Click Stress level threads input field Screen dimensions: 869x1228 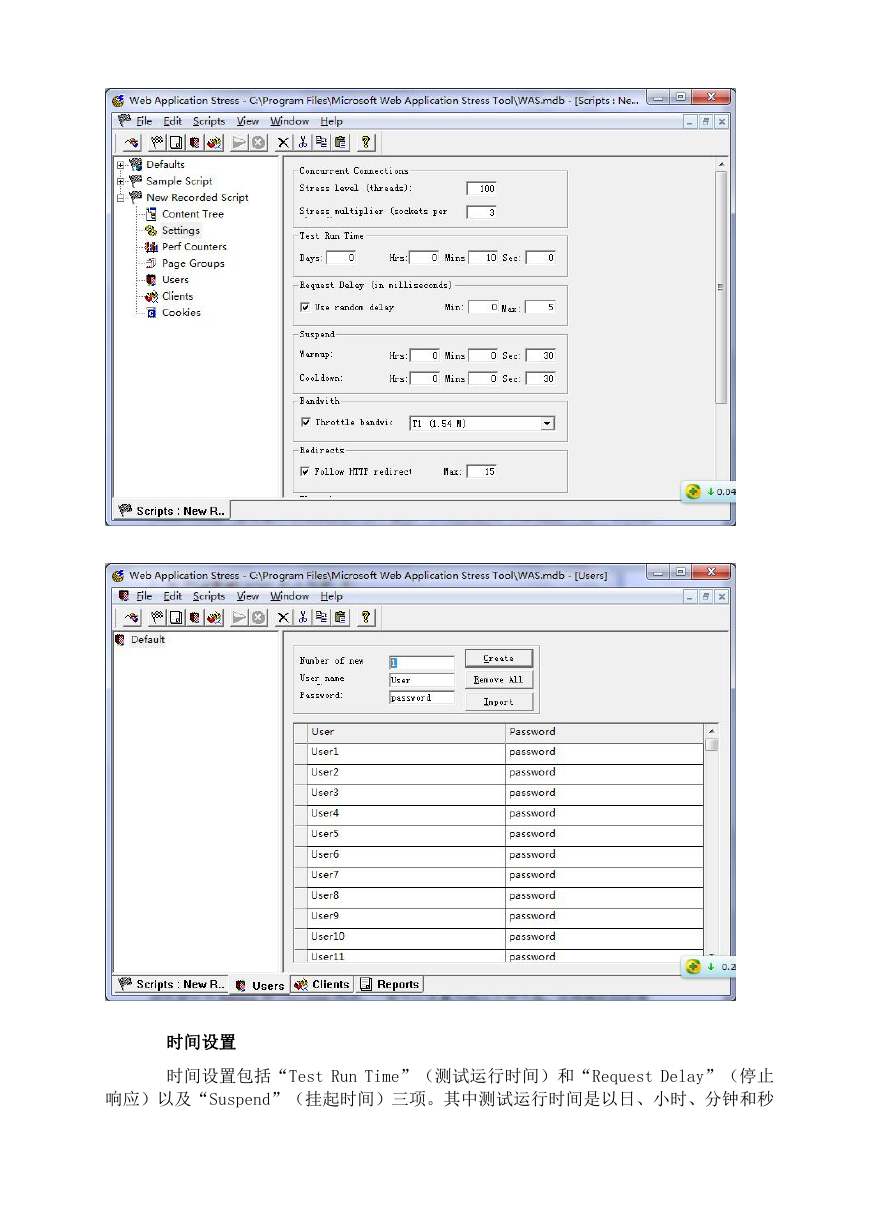pos(481,188)
